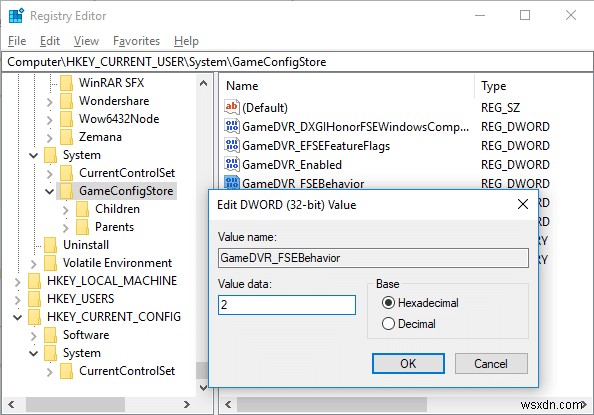Select the CurrentControlSet key under HKEY_CURRENT_USER System

click(127, 173)
